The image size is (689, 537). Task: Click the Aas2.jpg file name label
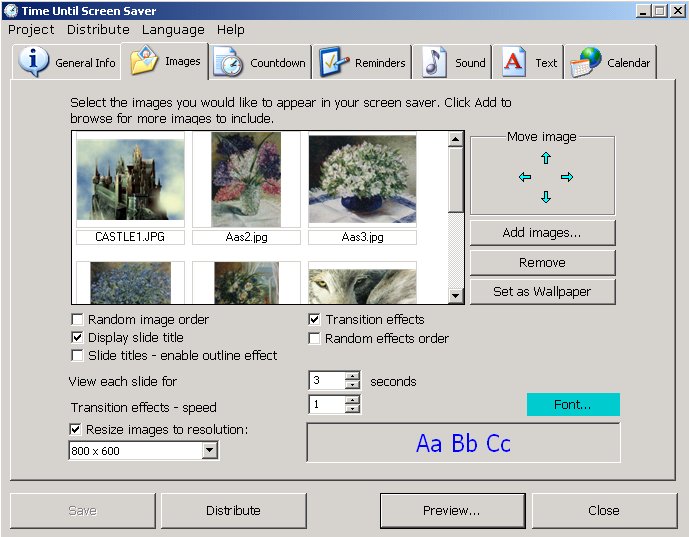click(246, 237)
